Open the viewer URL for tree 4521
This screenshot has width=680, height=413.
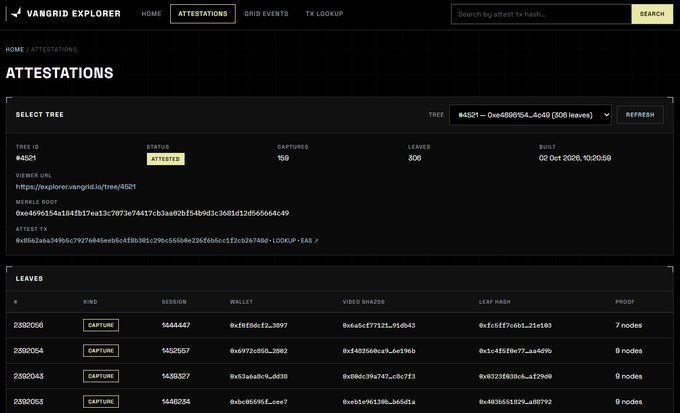76,187
